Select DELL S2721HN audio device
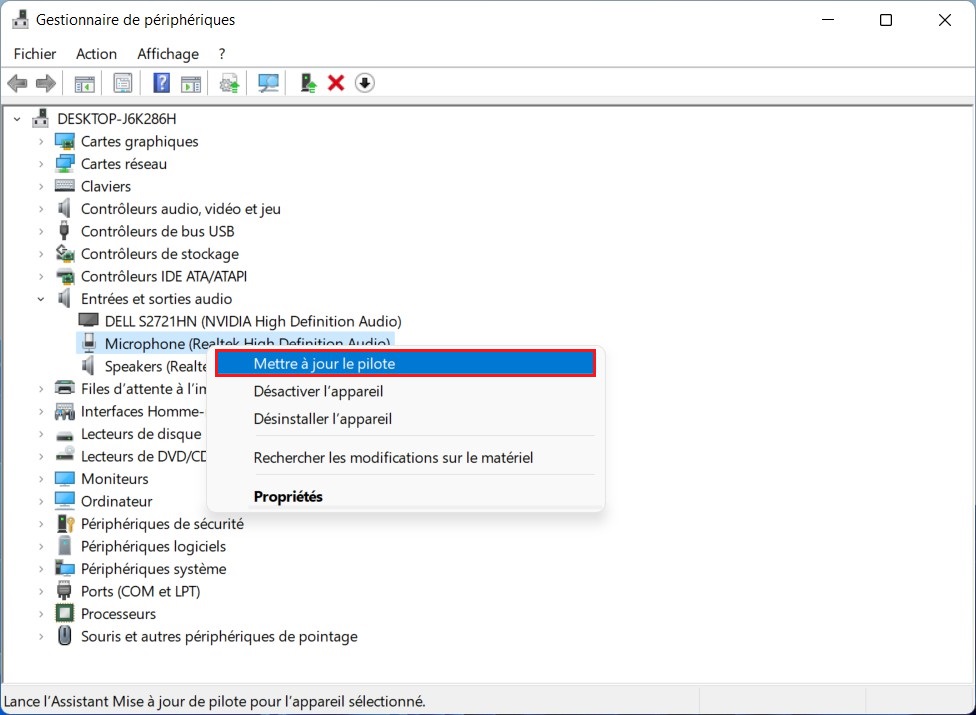 [252, 321]
